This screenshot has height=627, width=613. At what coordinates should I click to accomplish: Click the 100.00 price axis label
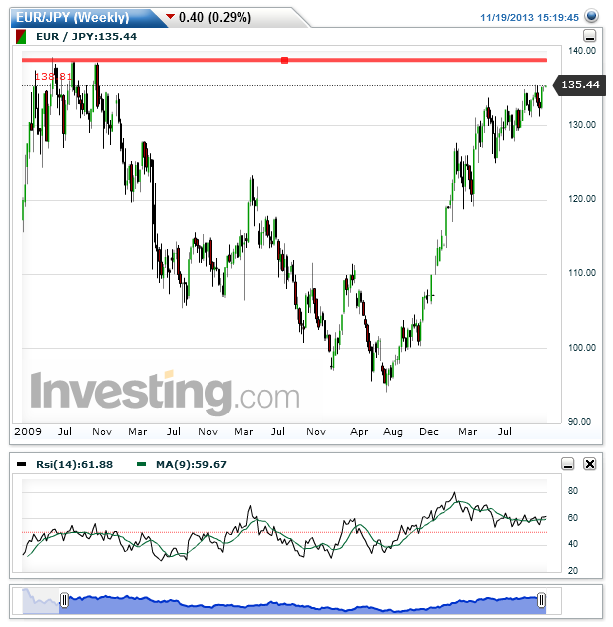tap(582, 347)
